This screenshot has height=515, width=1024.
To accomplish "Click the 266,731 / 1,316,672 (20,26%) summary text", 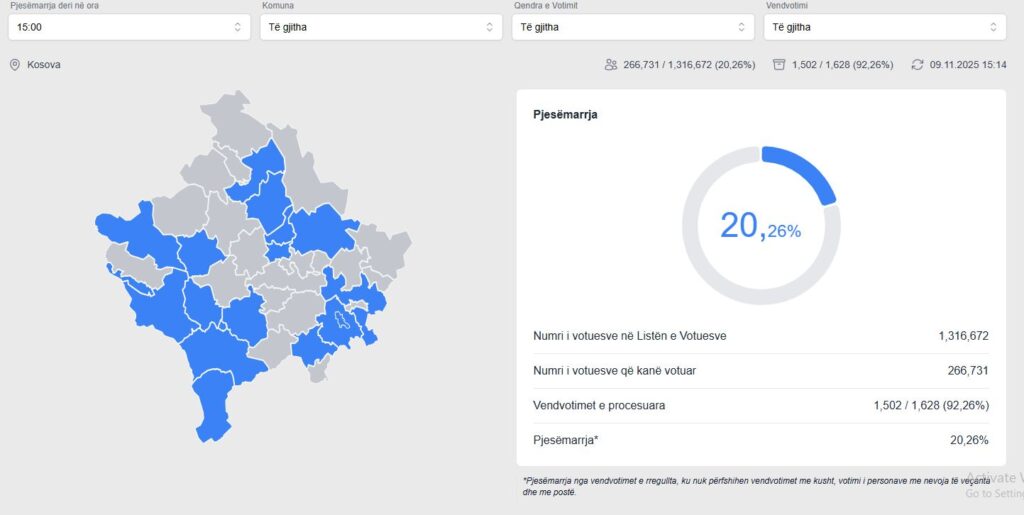I will 691,65.
